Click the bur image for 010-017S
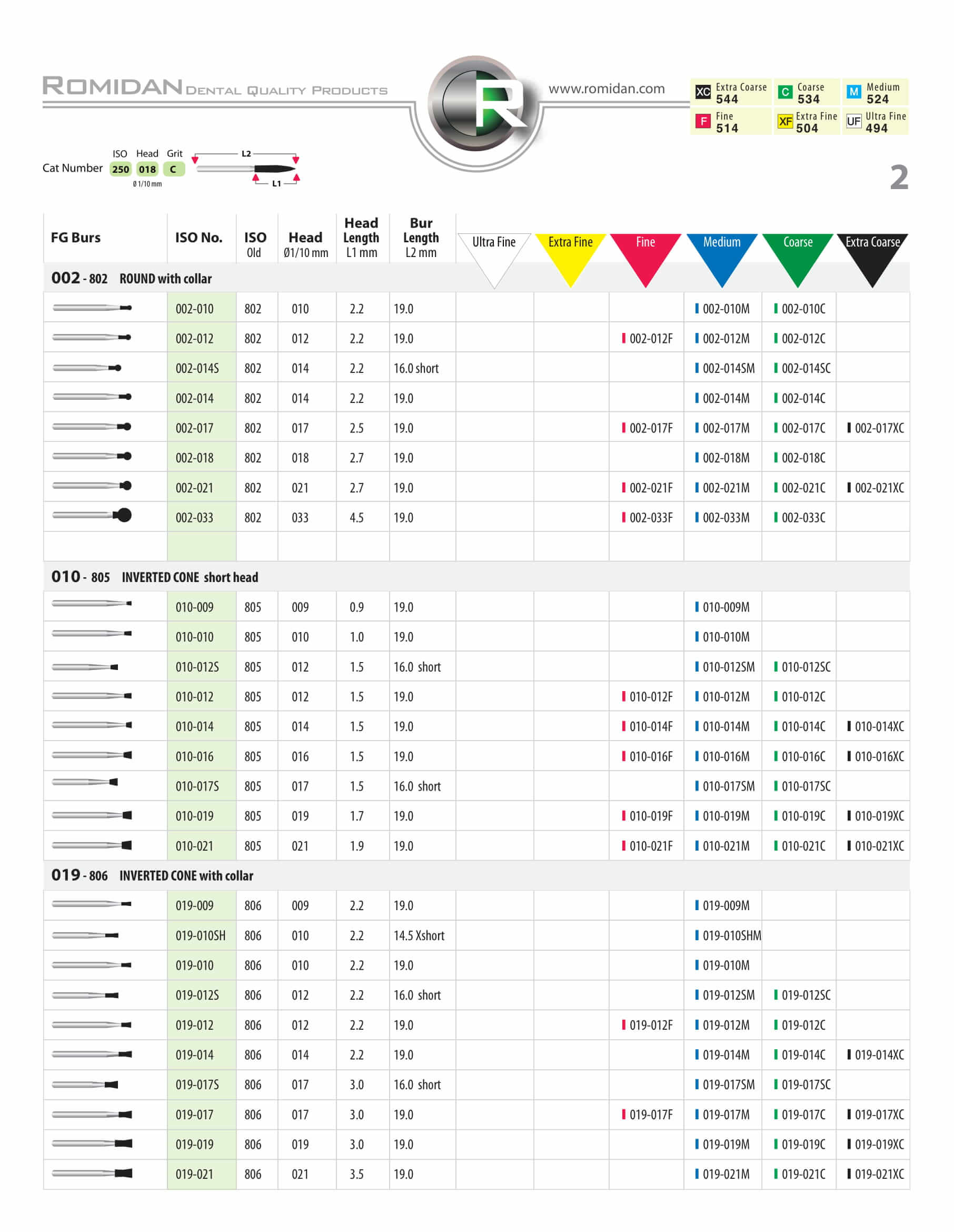This screenshot has width=954, height=1232. pos(85,782)
